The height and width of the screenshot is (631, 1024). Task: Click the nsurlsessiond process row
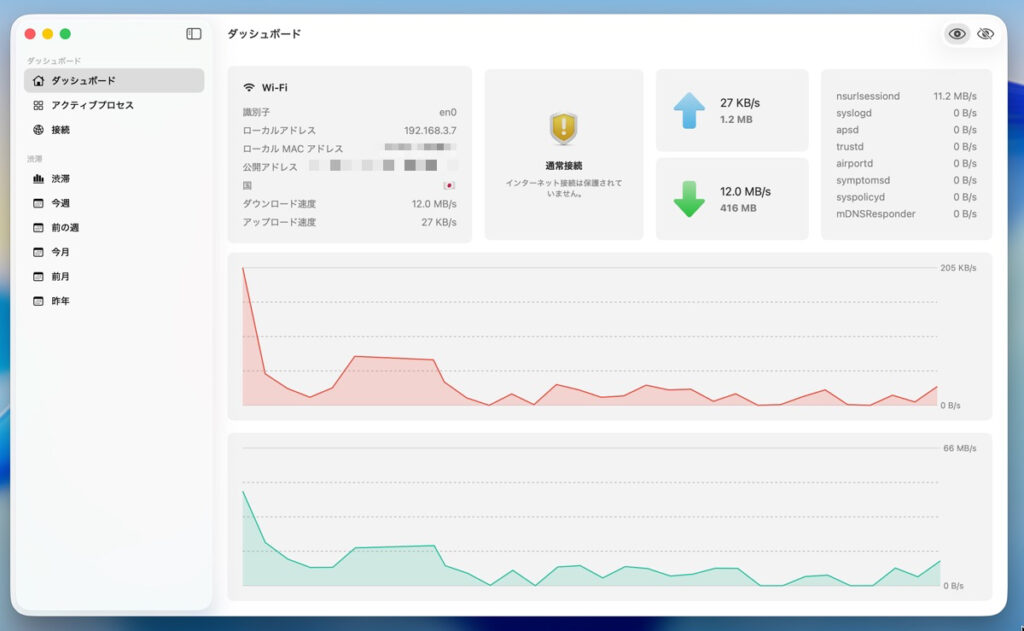pyautogui.click(x=905, y=97)
